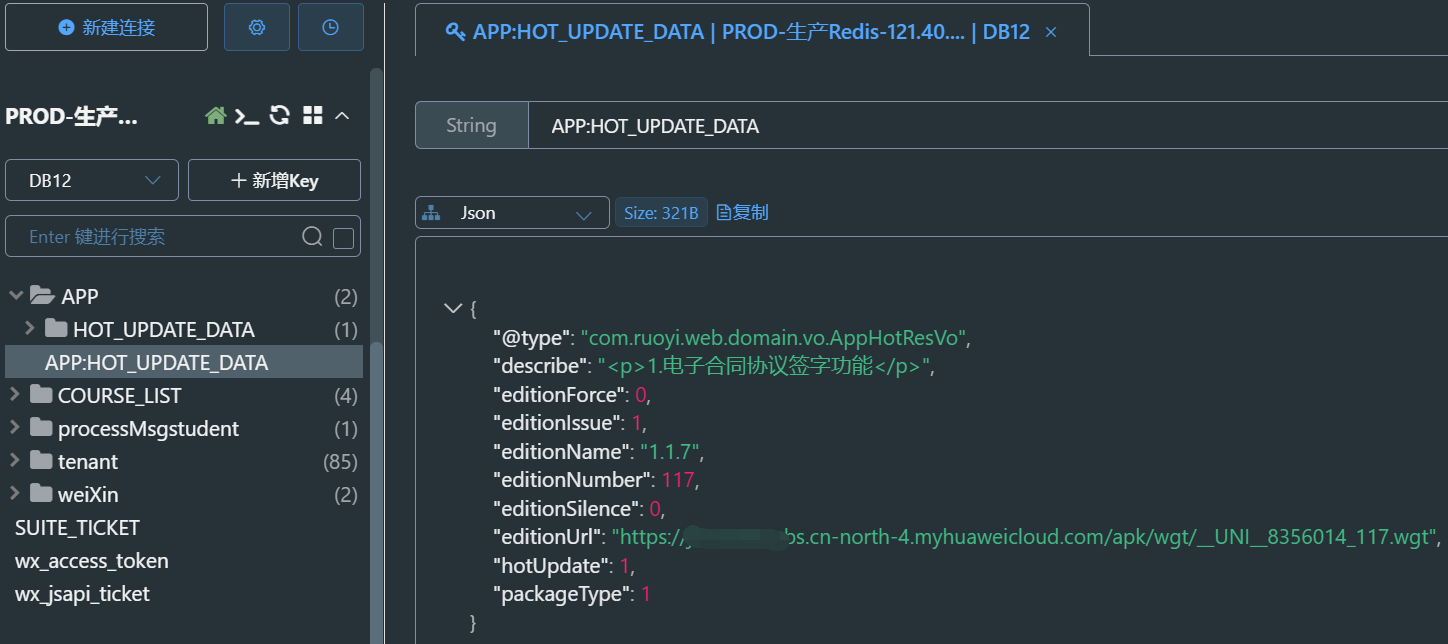Click the green home icon for PROD connection
Viewport: 1448px width, 644px height.
(215, 116)
